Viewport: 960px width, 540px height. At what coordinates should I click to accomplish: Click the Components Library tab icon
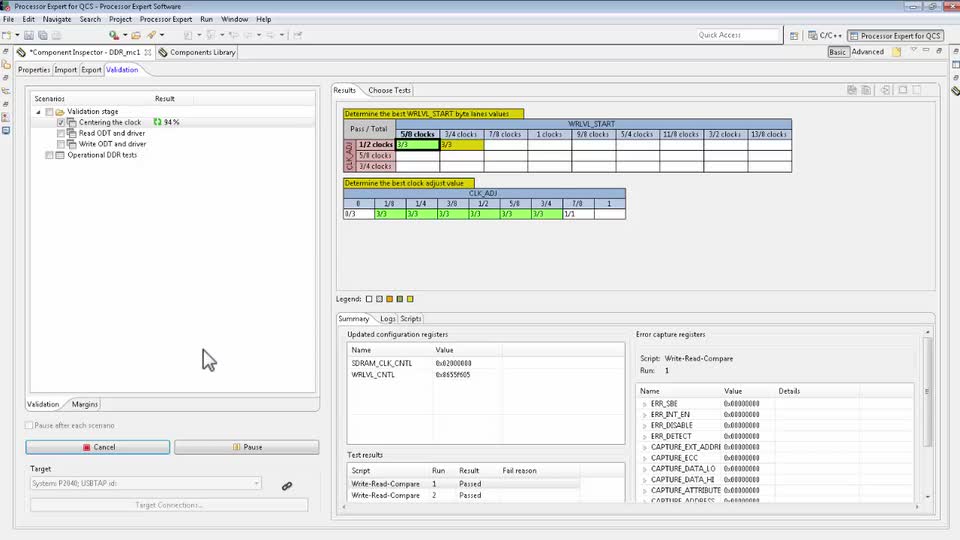tap(163, 52)
